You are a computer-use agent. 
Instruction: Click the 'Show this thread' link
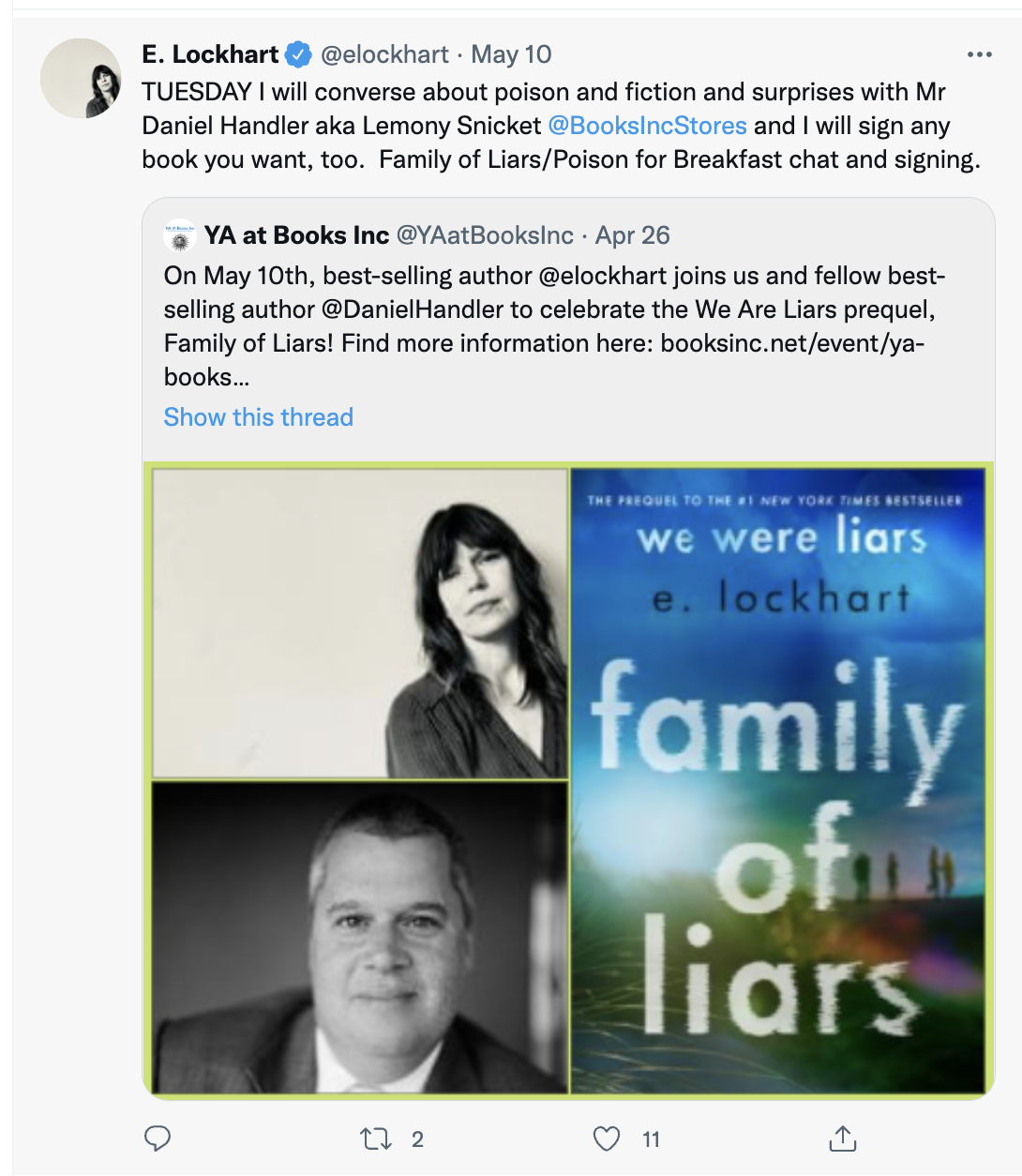point(259,417)
